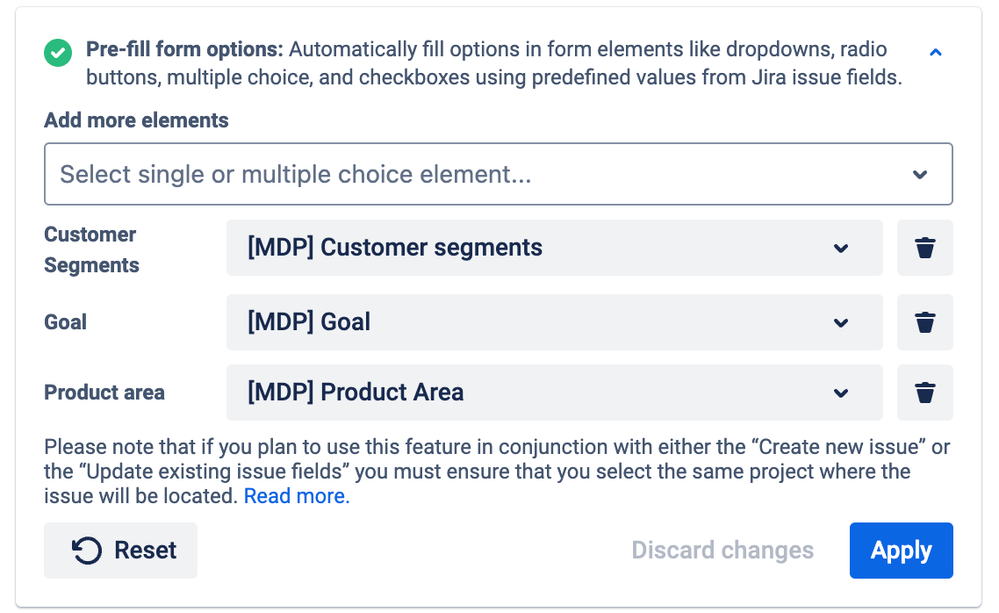Collapse the Pre-fill form options section

pos(936,52)
